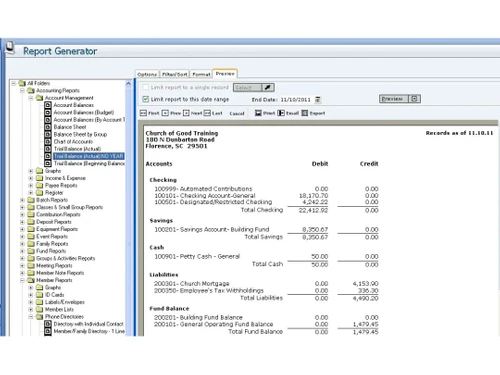Image resolution: width=500 pixels, height=375 pixels.
Task: Click the eraser icon beside Select button
Action: click(x=268, y=88)
